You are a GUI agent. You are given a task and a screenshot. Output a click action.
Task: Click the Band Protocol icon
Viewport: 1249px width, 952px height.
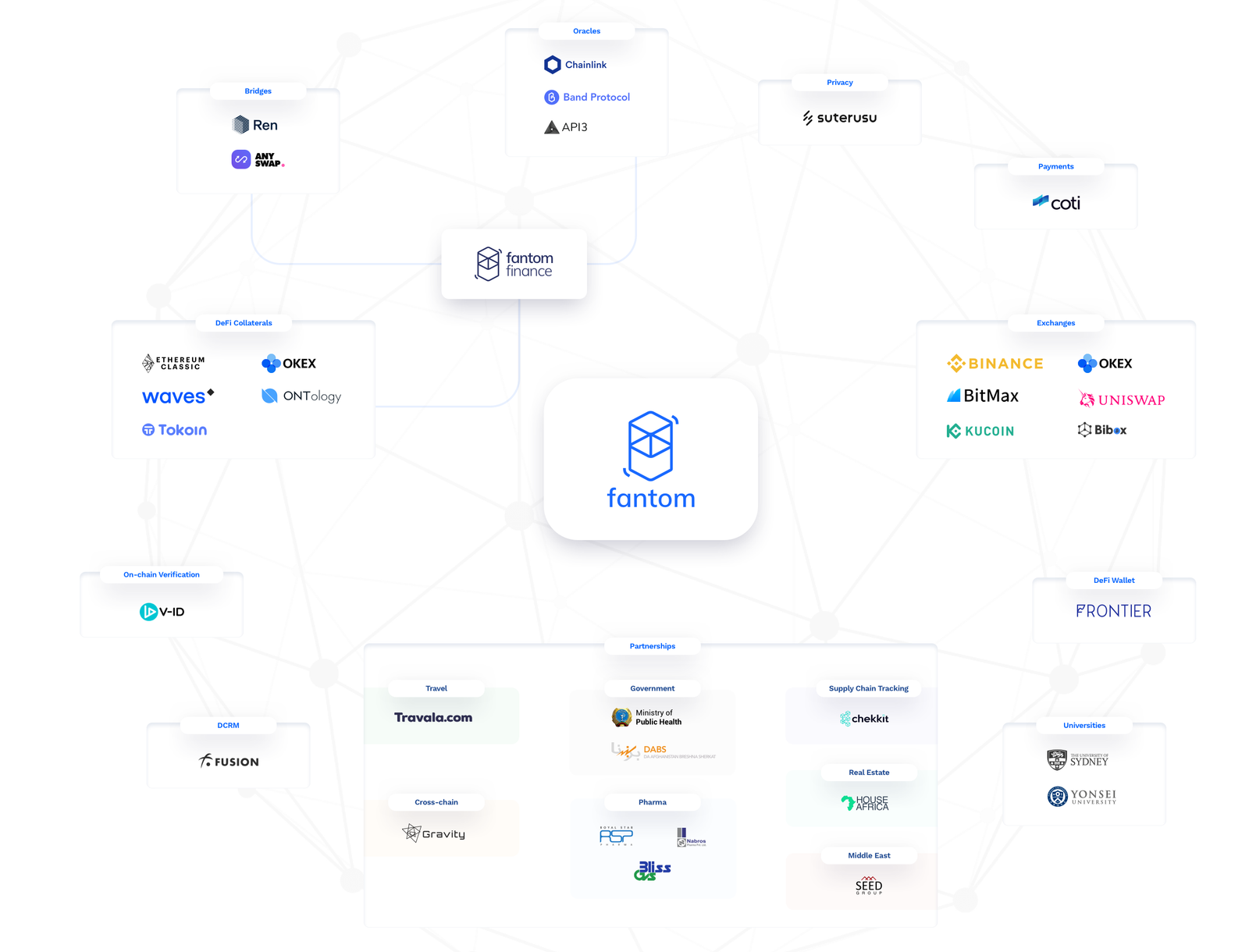click(x=553, y=97)
